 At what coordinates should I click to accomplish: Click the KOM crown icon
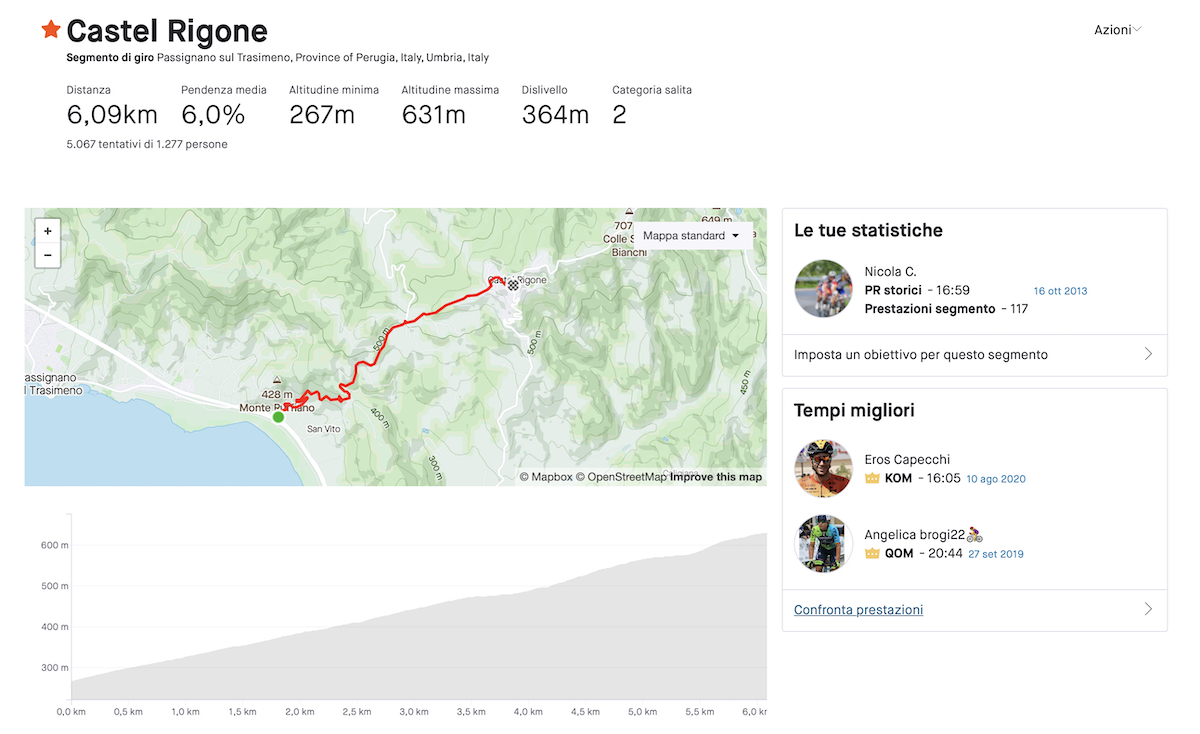872,479
